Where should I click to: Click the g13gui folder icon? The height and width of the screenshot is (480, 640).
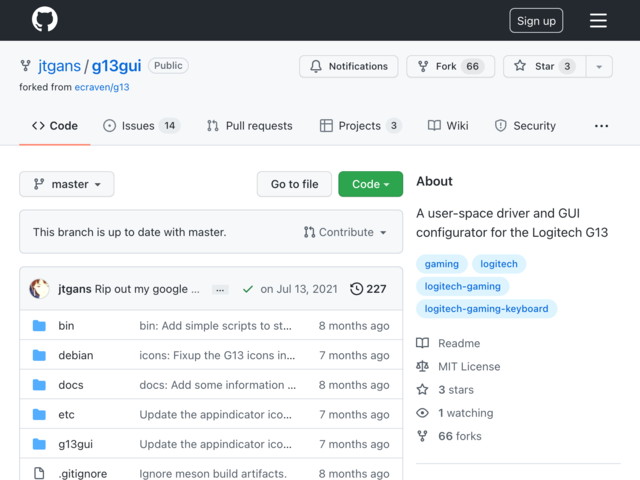39,444
